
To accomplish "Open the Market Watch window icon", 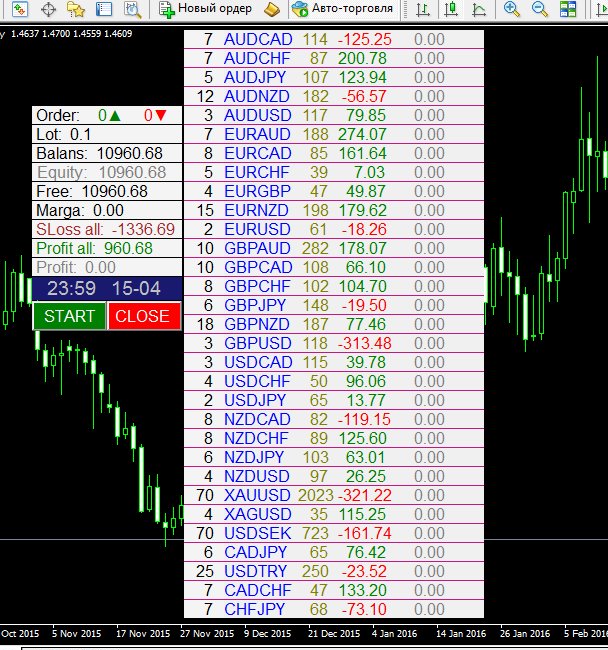I will 19,9.
